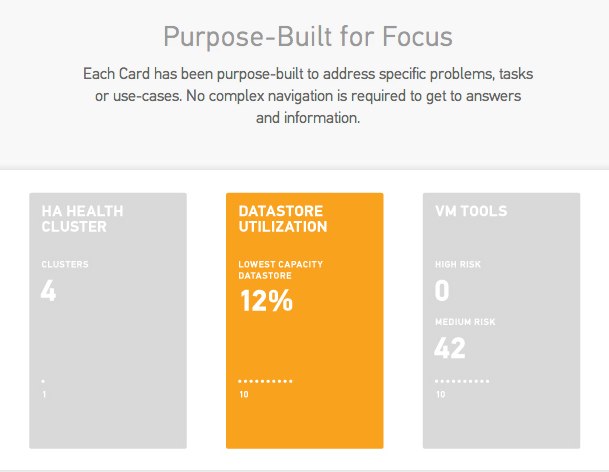Select the orange Datastore Utilization card title

[283, 219]
